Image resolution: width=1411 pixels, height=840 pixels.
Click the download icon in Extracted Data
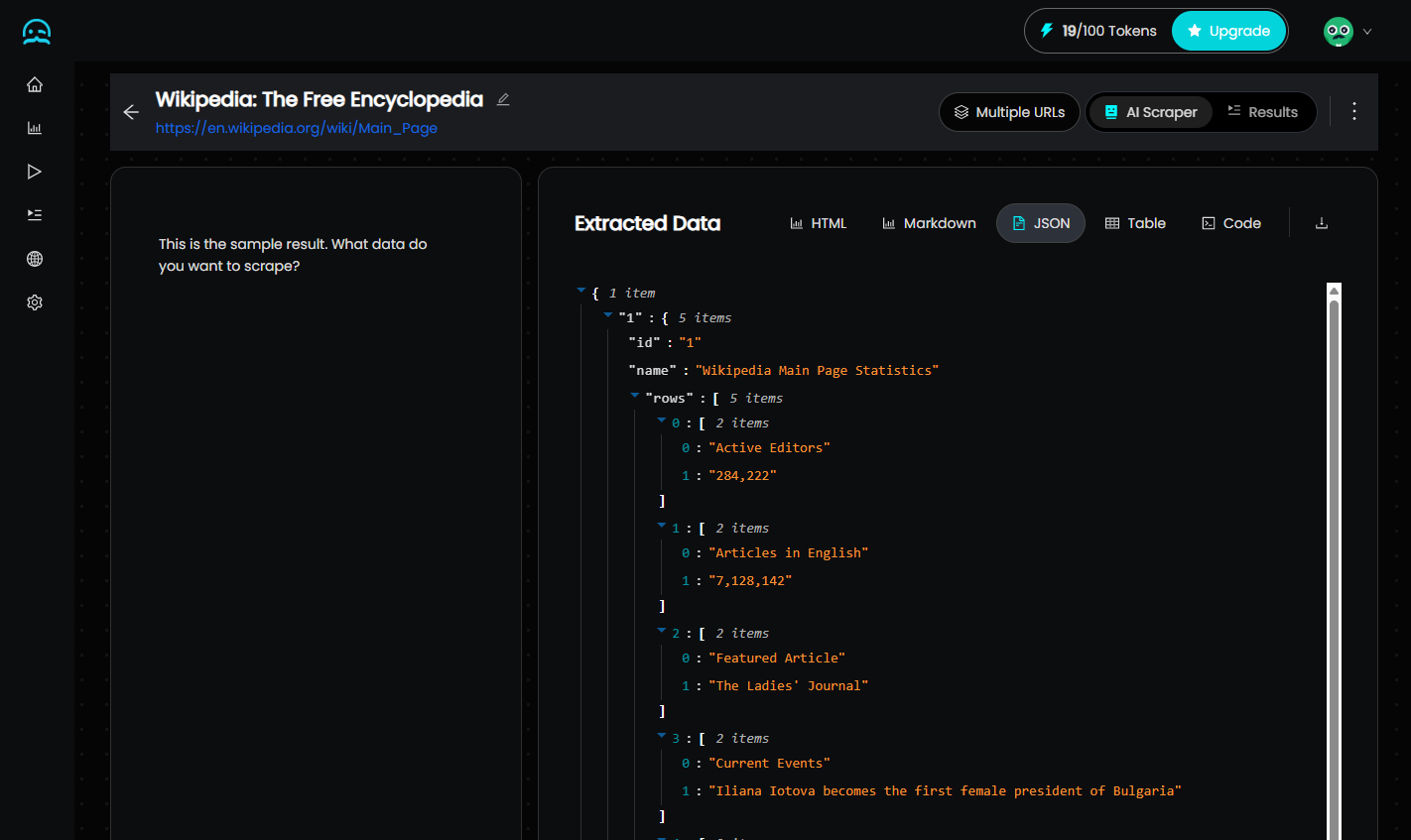click(x=1321, y=223)
